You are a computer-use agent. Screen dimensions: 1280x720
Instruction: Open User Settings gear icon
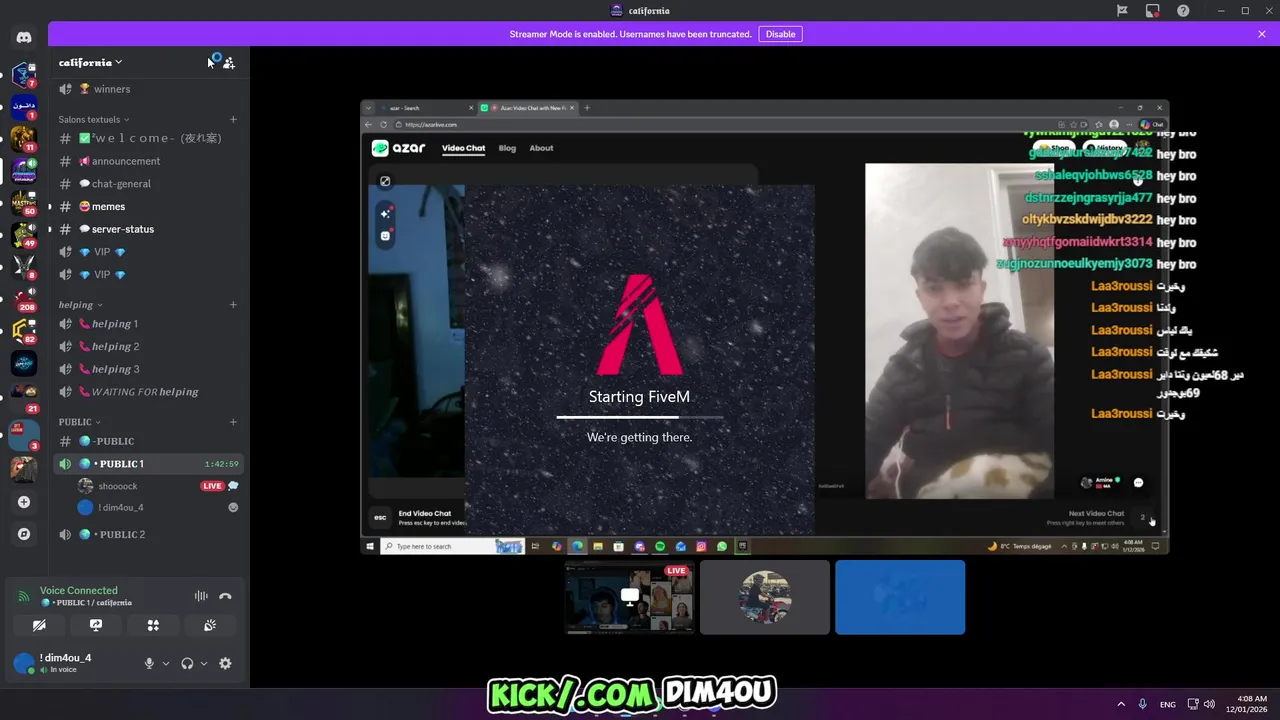[225, 663]
